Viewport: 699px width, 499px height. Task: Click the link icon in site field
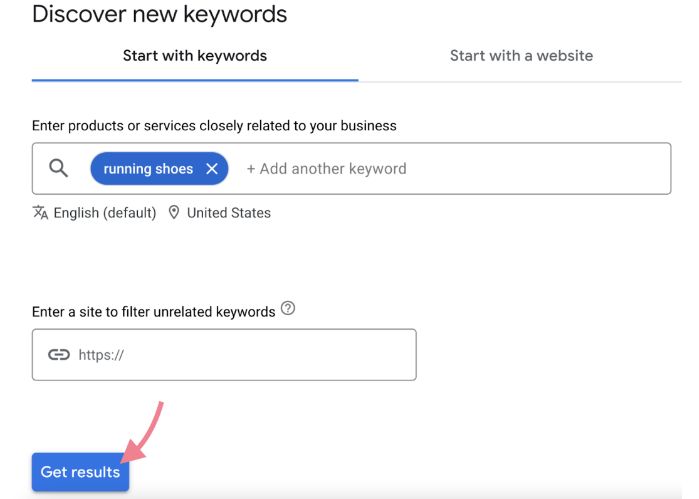point(59,355)
